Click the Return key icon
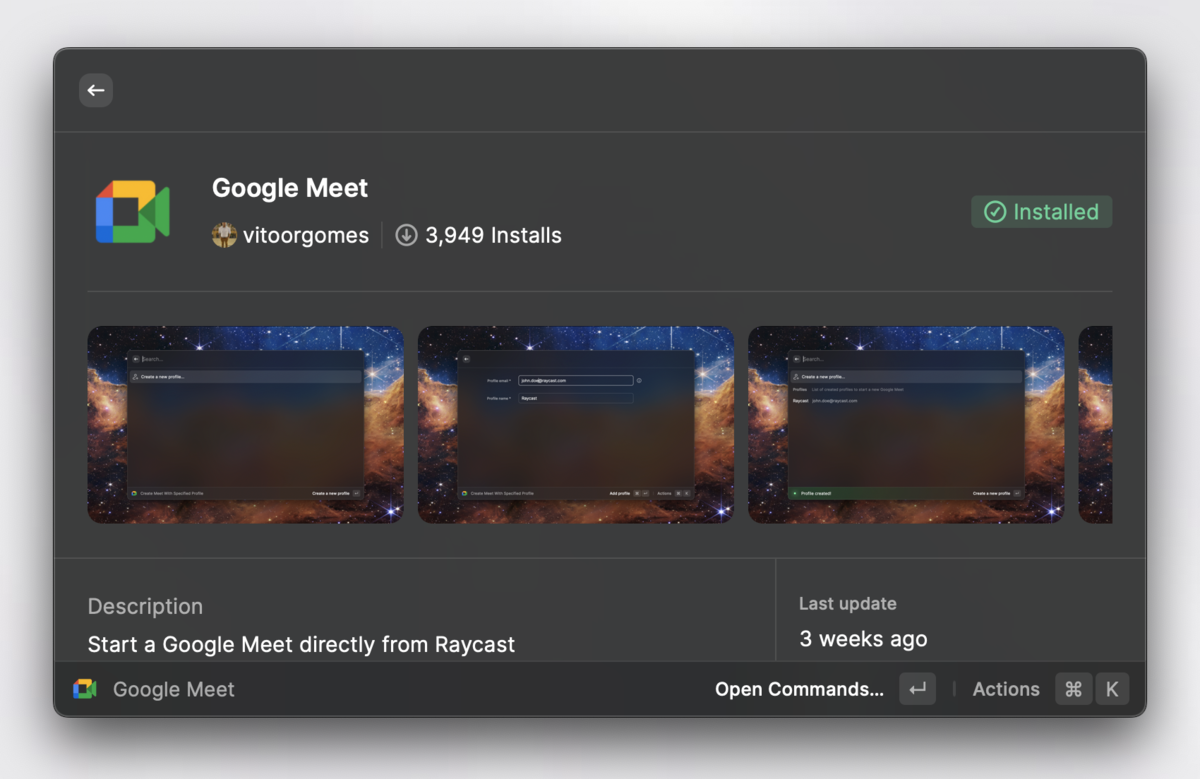 pos(918,689)
